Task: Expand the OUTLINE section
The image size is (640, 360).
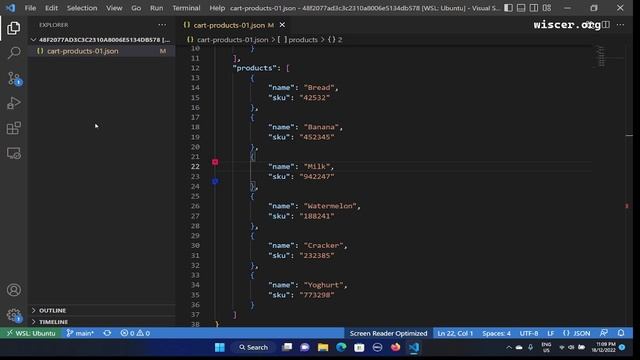Action: [102, 310]
